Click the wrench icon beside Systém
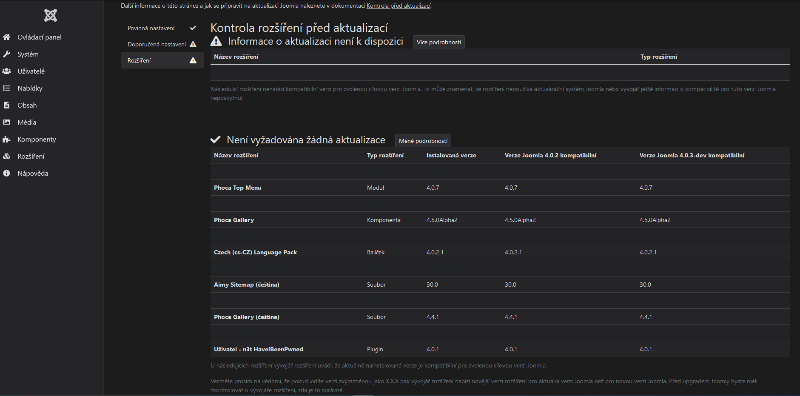 pyautogui.click(x=7, y=54)
